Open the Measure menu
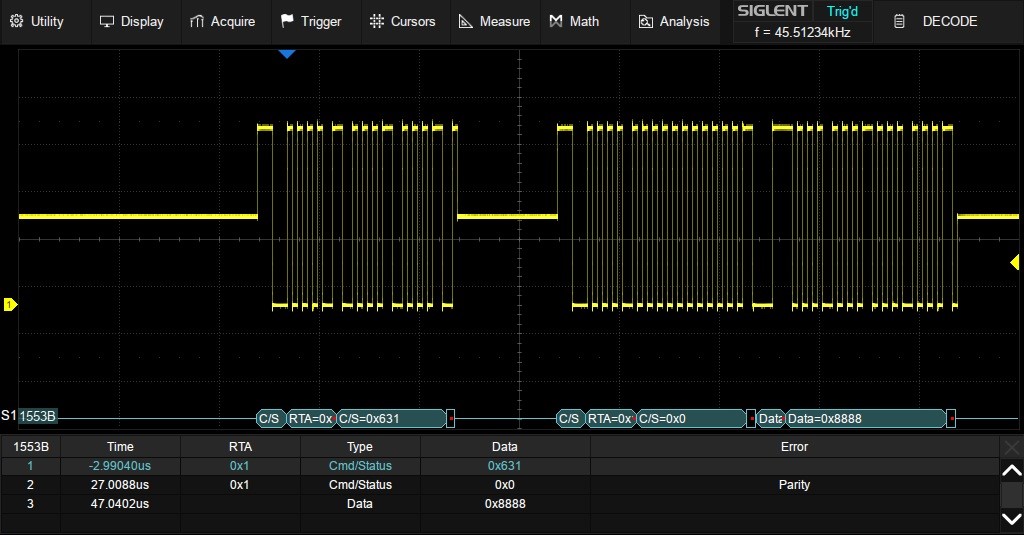 [494, 21]
